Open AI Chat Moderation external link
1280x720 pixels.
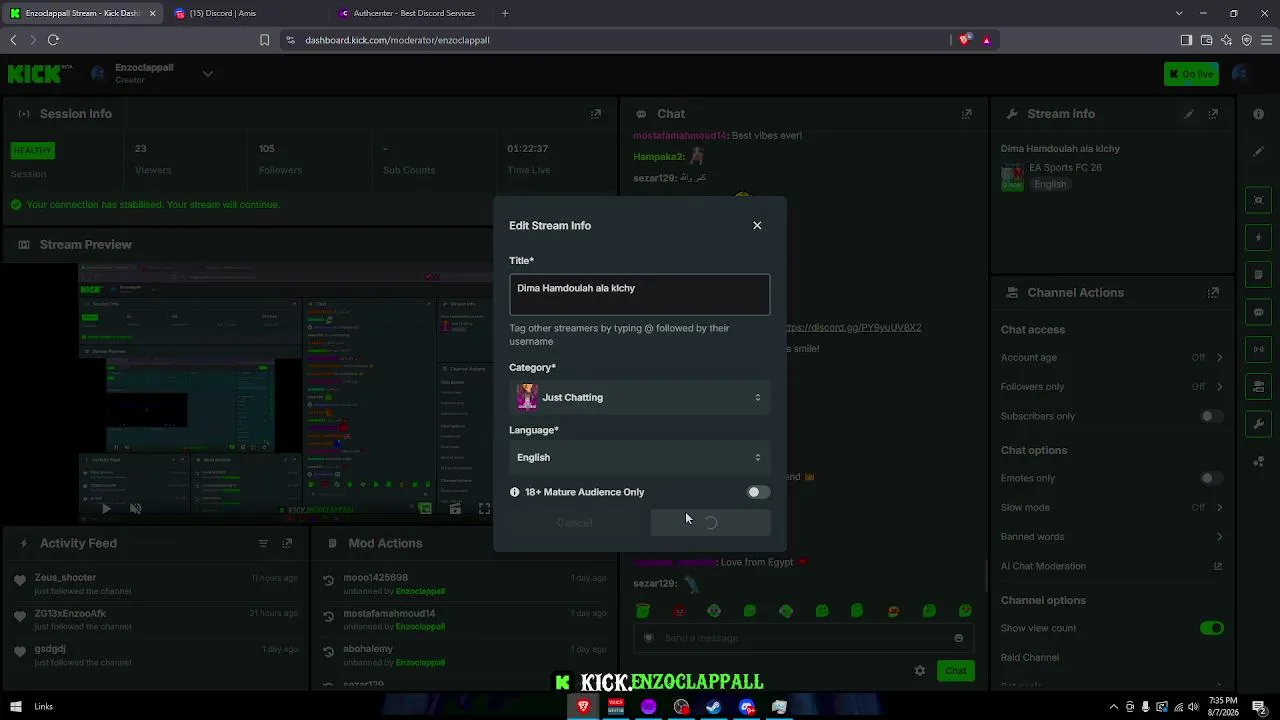1218,566
